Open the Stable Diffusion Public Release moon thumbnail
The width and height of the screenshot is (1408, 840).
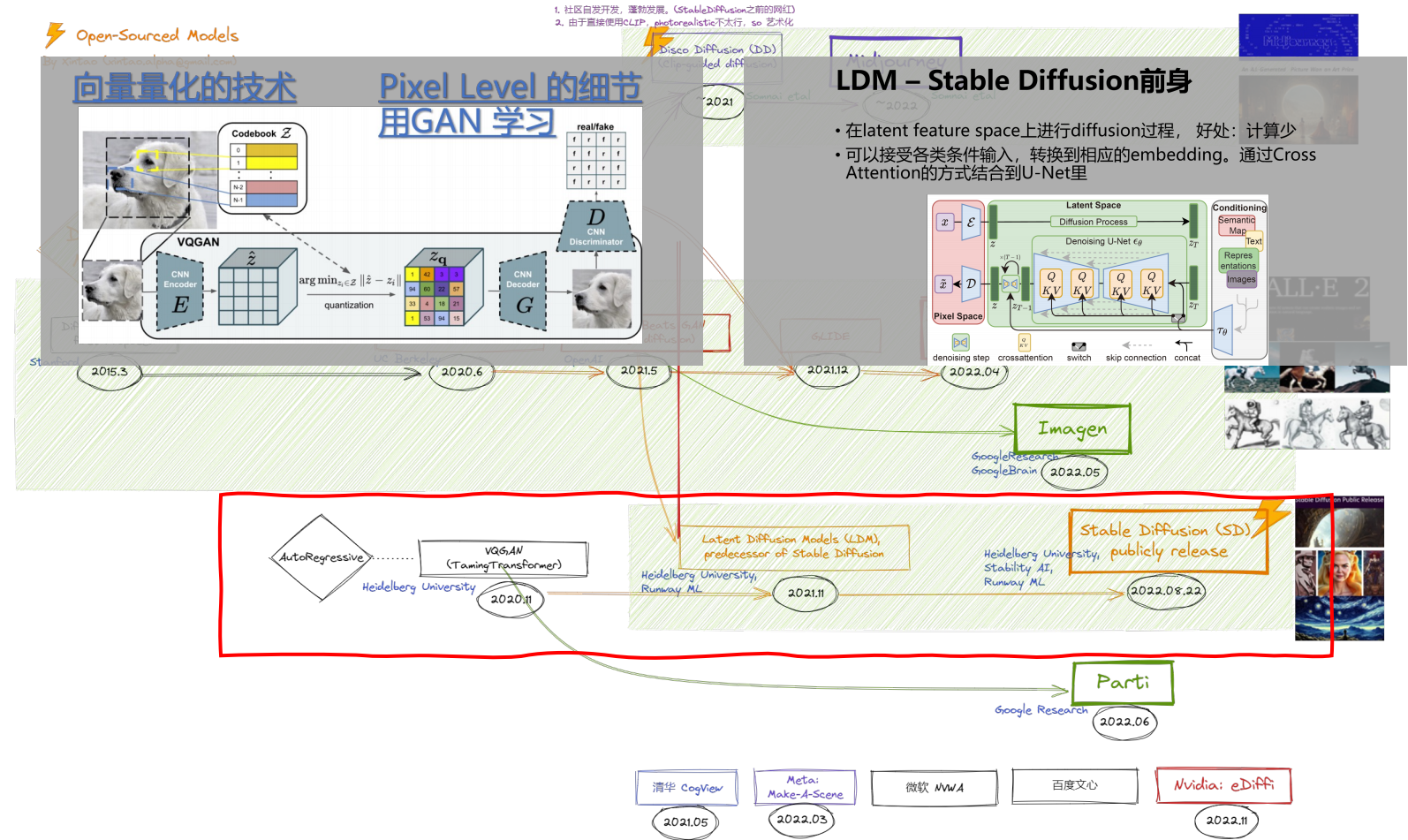1339,522
